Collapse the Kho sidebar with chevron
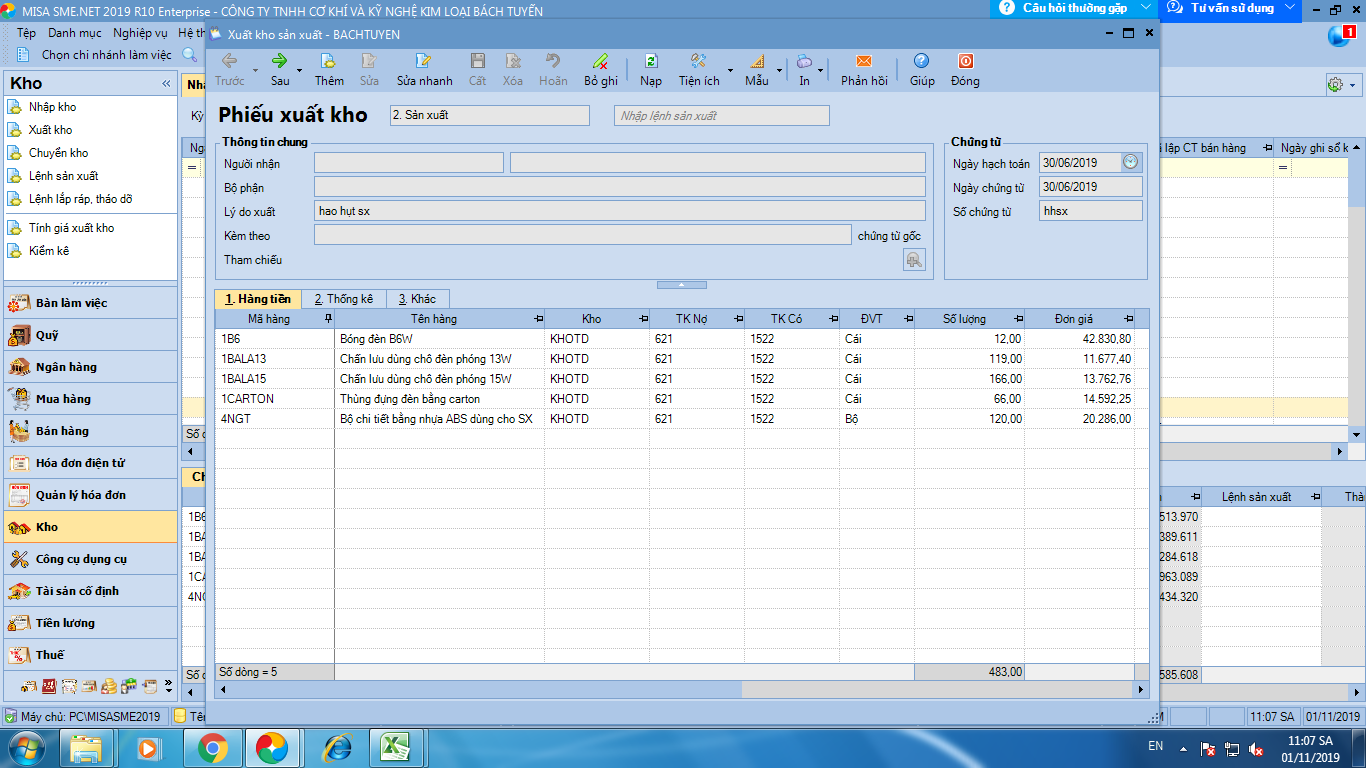This screenshot has height=768, width=1366. (166, 84)
